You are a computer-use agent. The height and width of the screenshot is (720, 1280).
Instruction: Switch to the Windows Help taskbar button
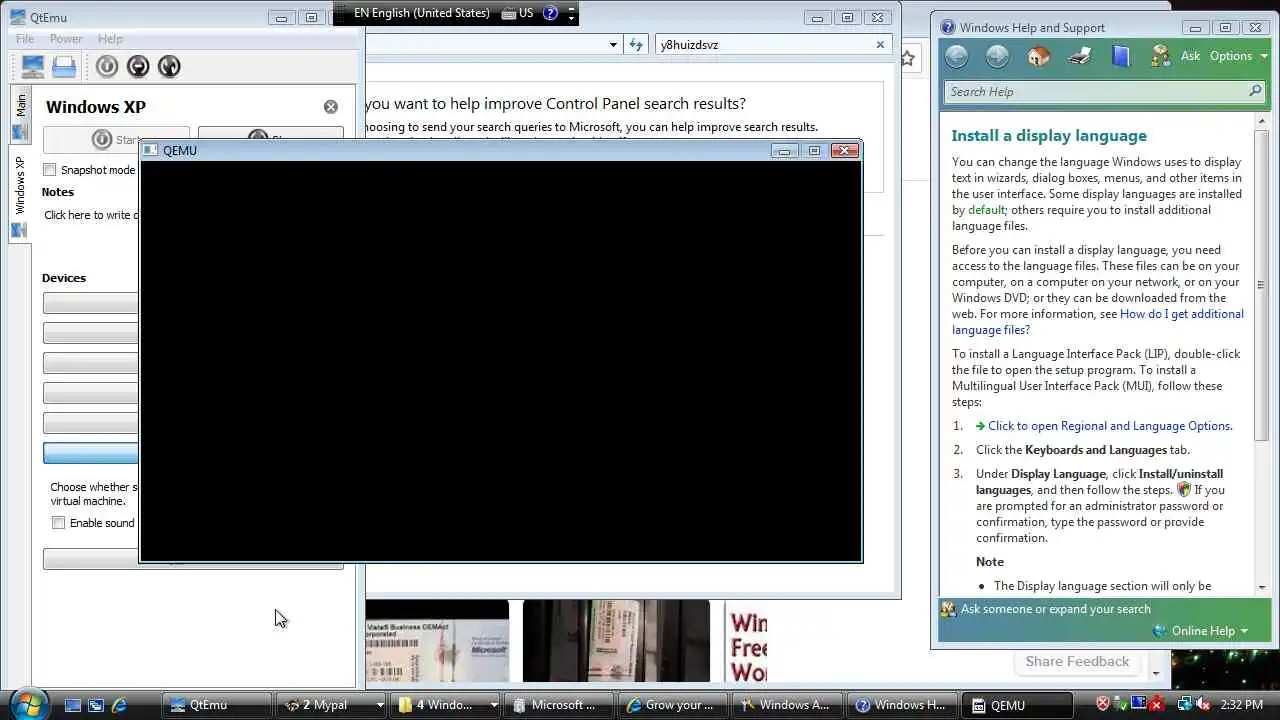(x=901, y=705)
